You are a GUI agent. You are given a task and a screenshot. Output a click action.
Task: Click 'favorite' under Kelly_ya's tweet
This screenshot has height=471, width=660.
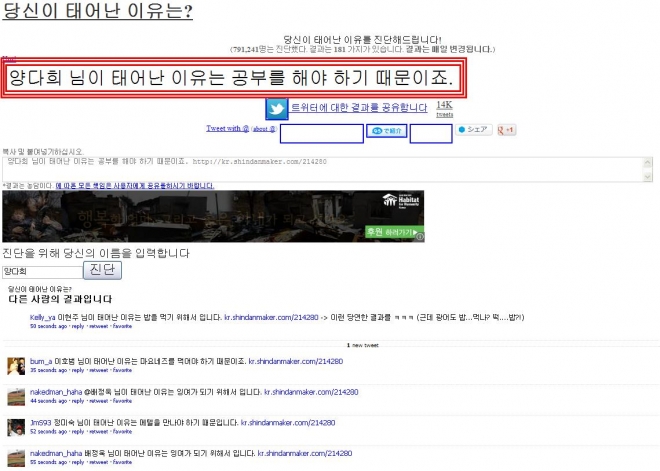(122, 326)
